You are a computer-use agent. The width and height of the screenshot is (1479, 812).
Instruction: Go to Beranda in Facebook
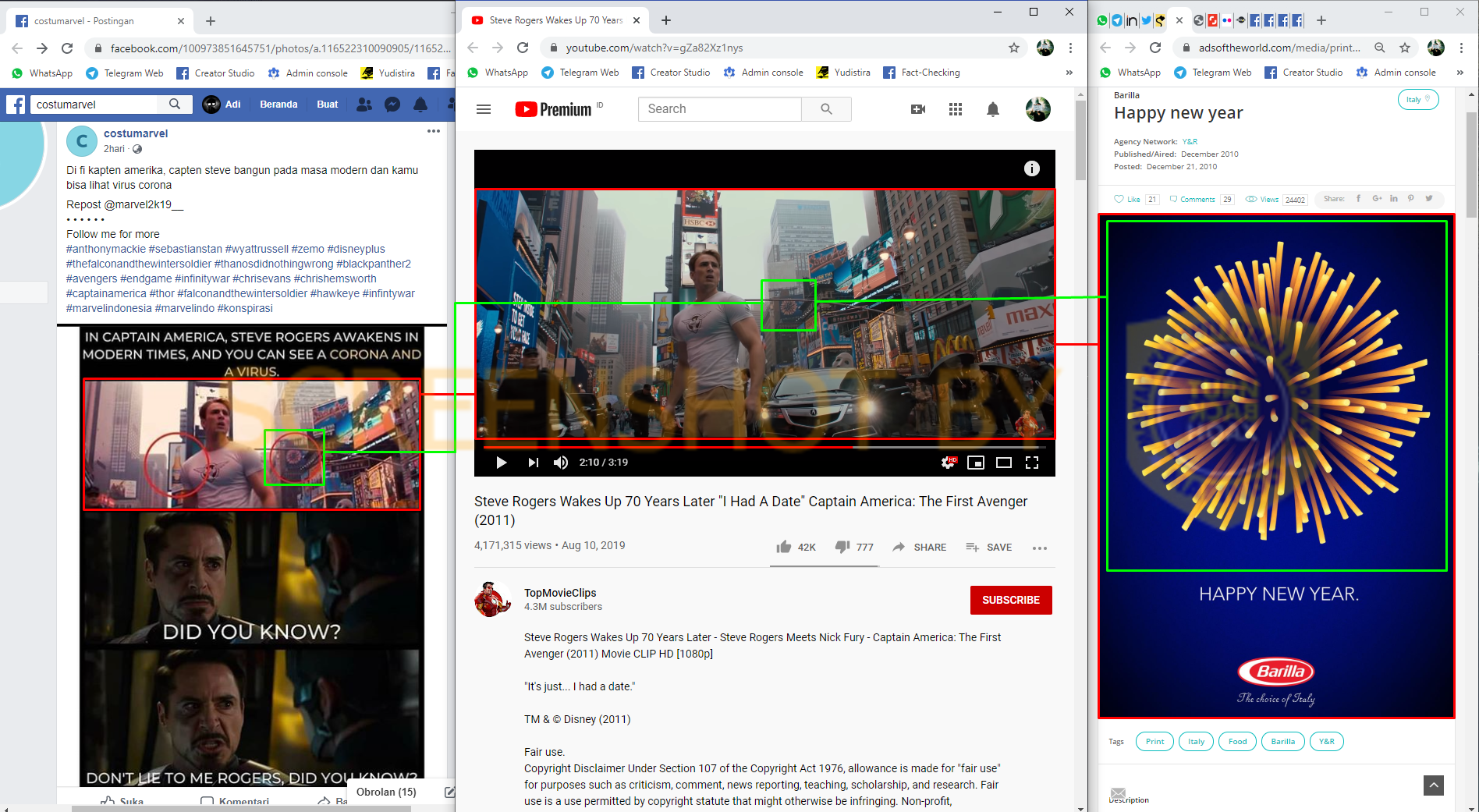point(278,104)
